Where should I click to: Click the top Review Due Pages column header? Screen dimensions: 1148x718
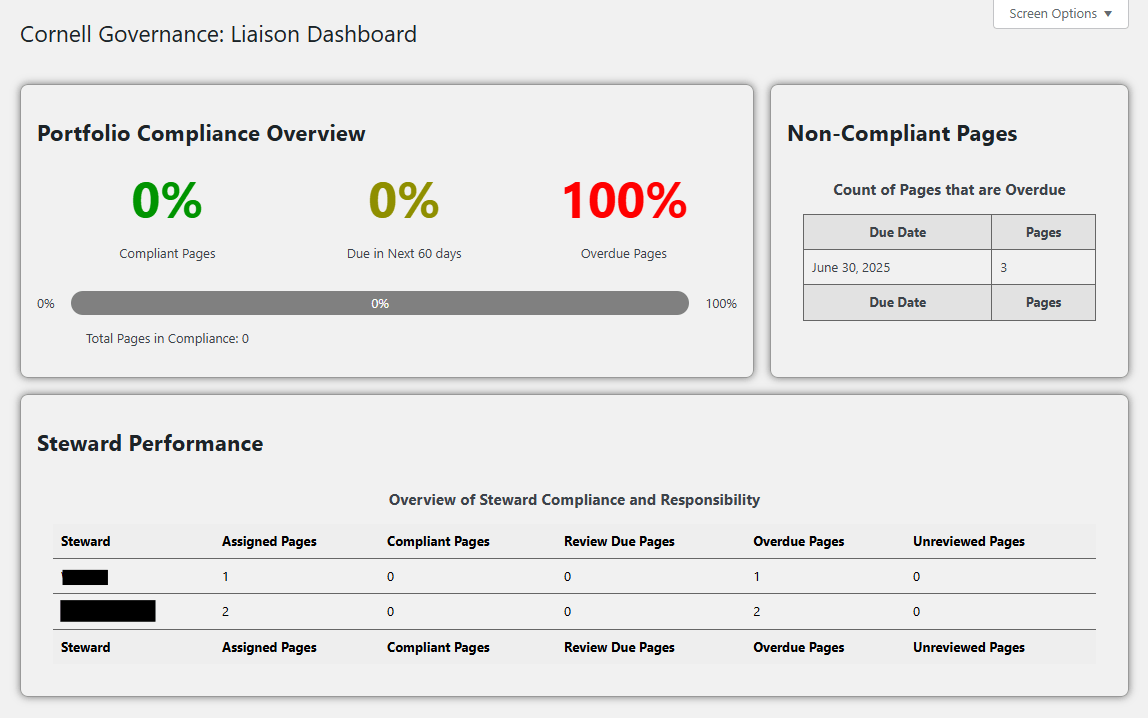coord(619,542)
